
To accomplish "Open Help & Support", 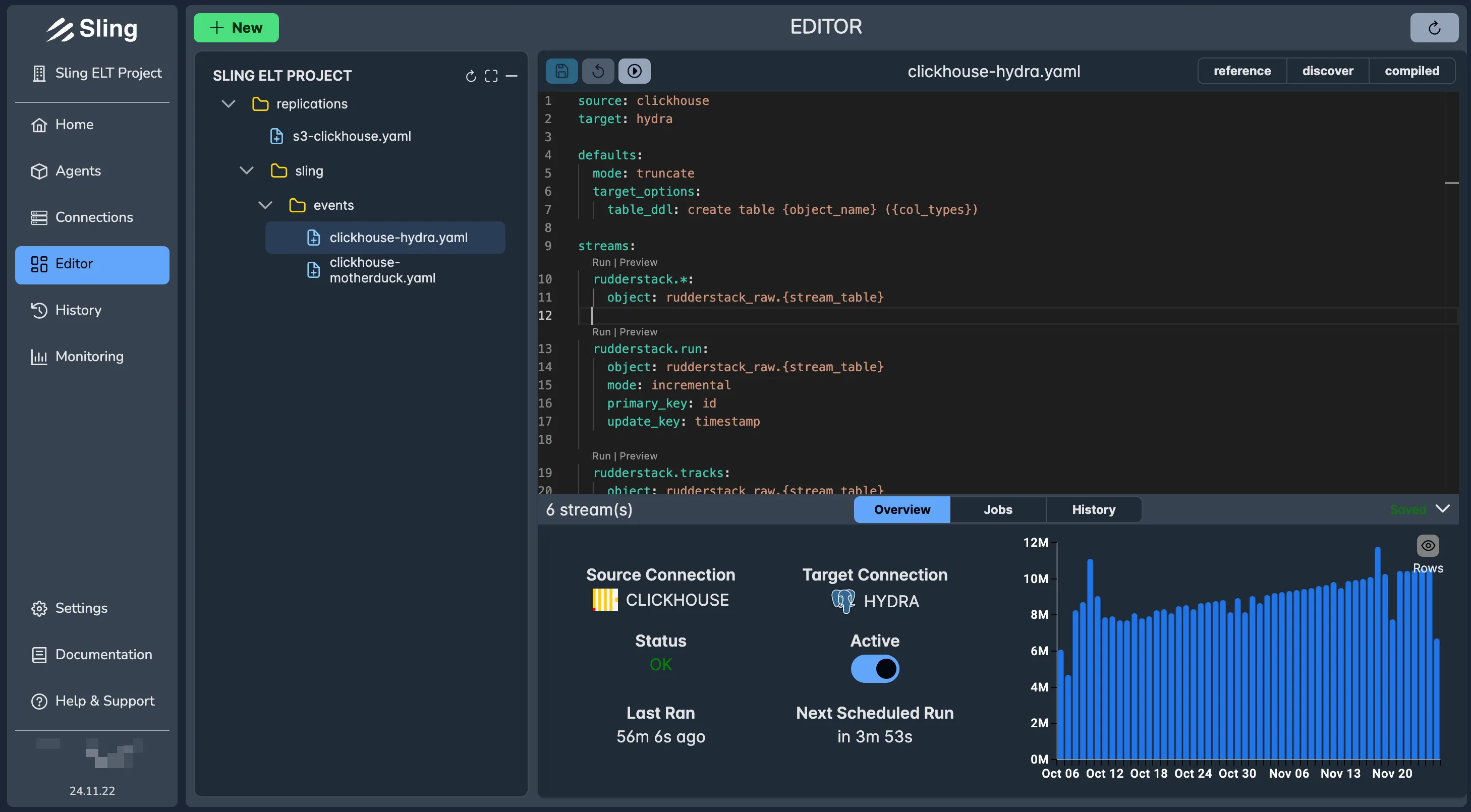I will pos(92,701).
